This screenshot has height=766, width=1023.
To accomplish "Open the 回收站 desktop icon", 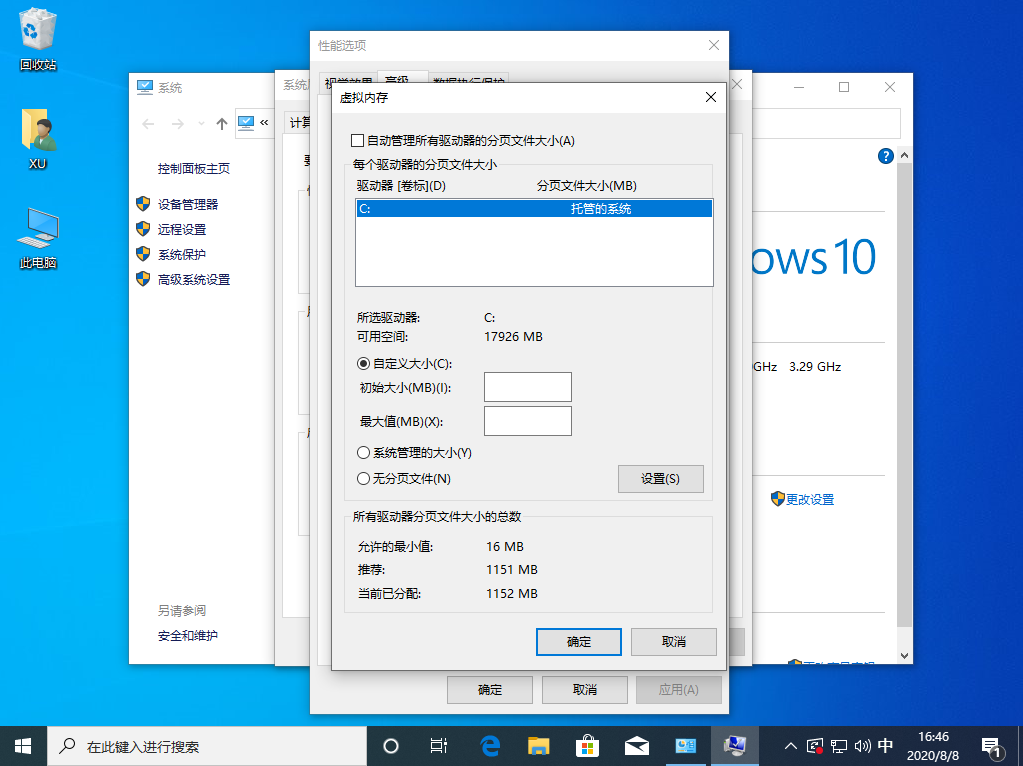I will pos(36,30).
